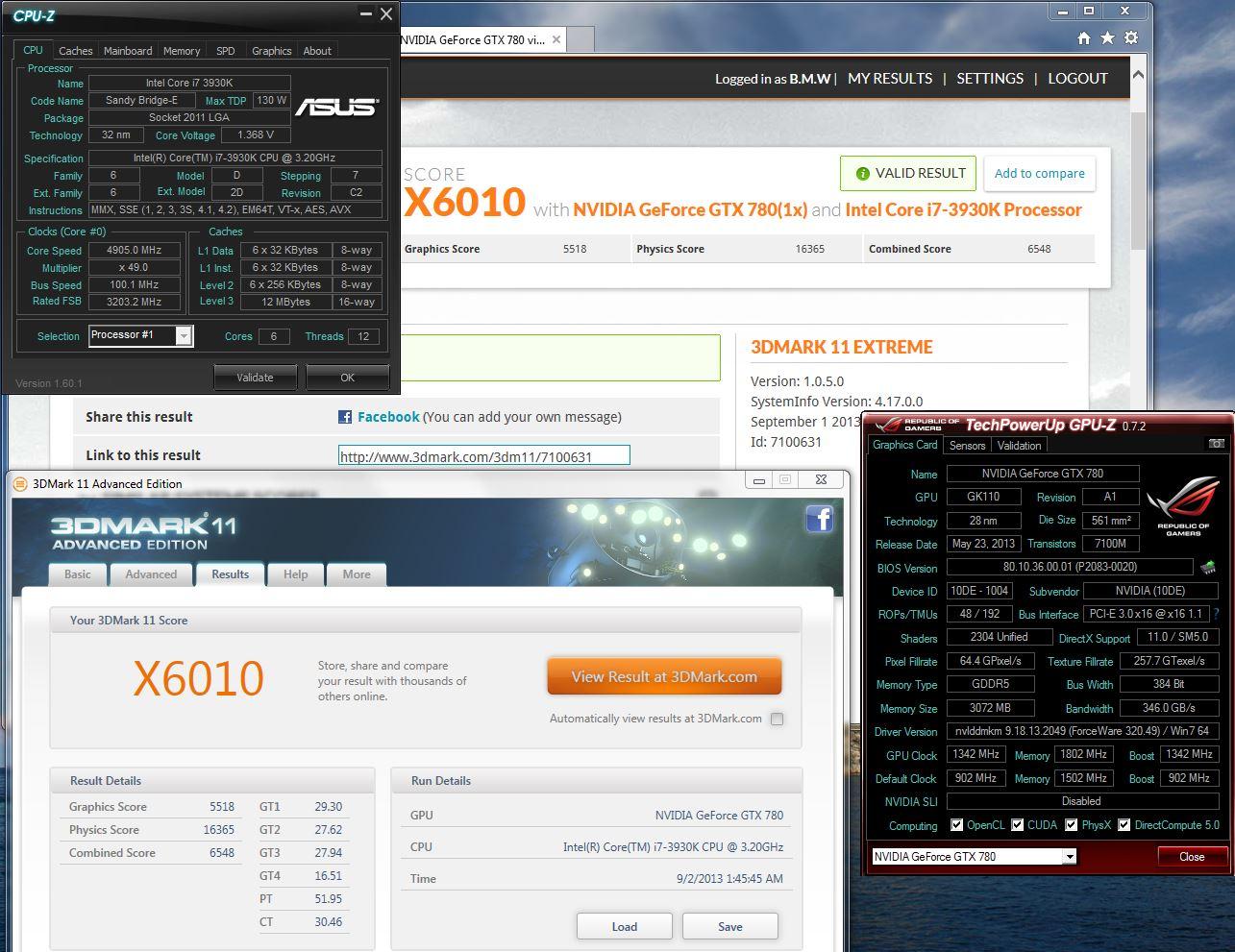
Task: Click the green check in VALID RESULT badge
Action: tap(861, 174)
